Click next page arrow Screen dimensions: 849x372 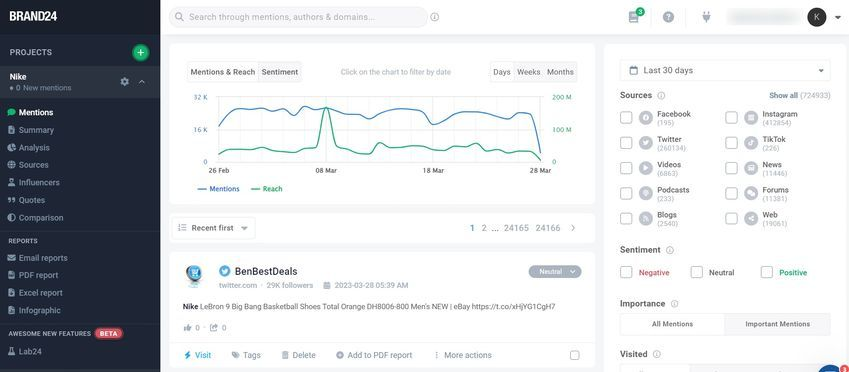573,228
